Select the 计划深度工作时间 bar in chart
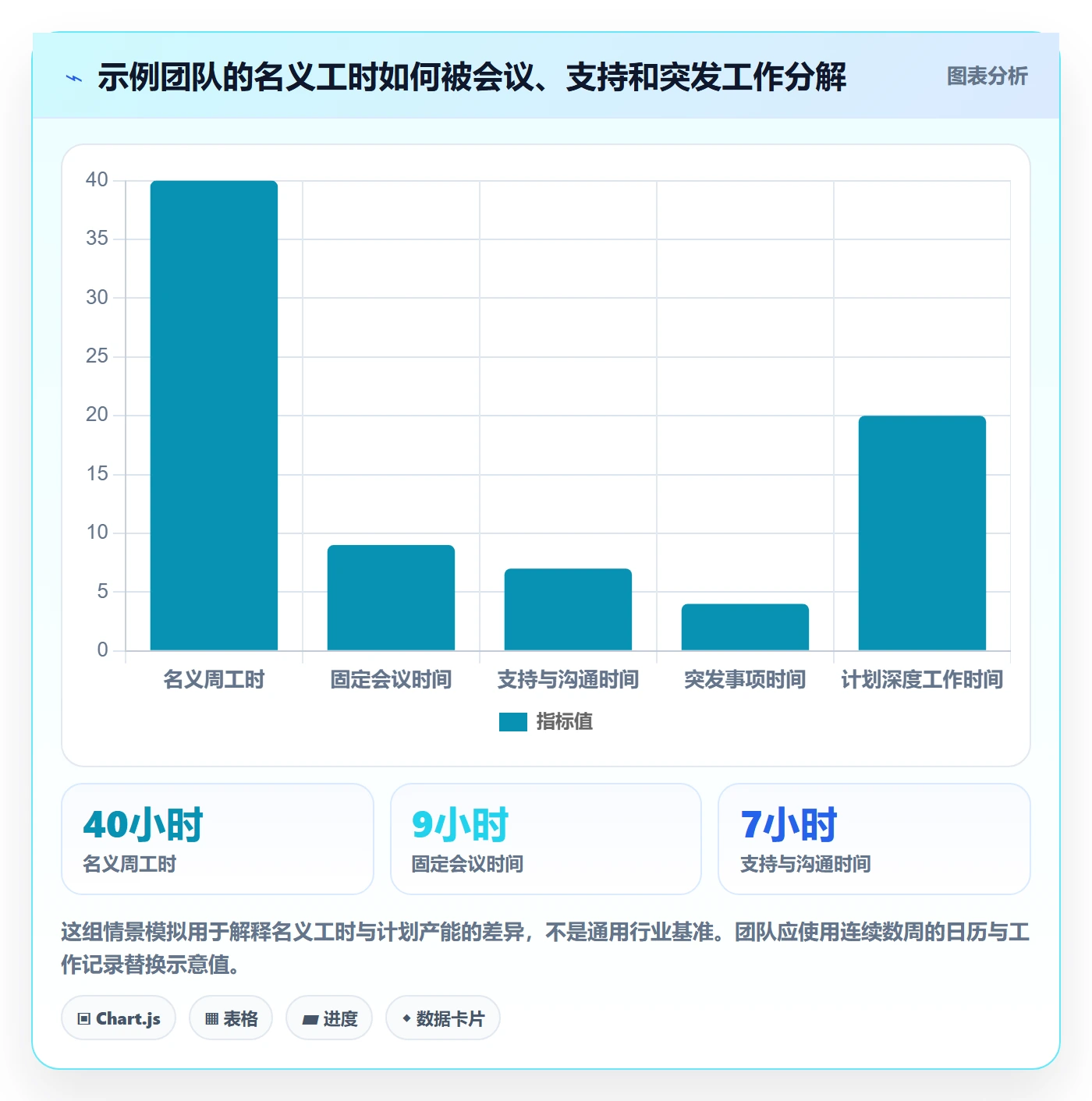 [x=922, y=533]
